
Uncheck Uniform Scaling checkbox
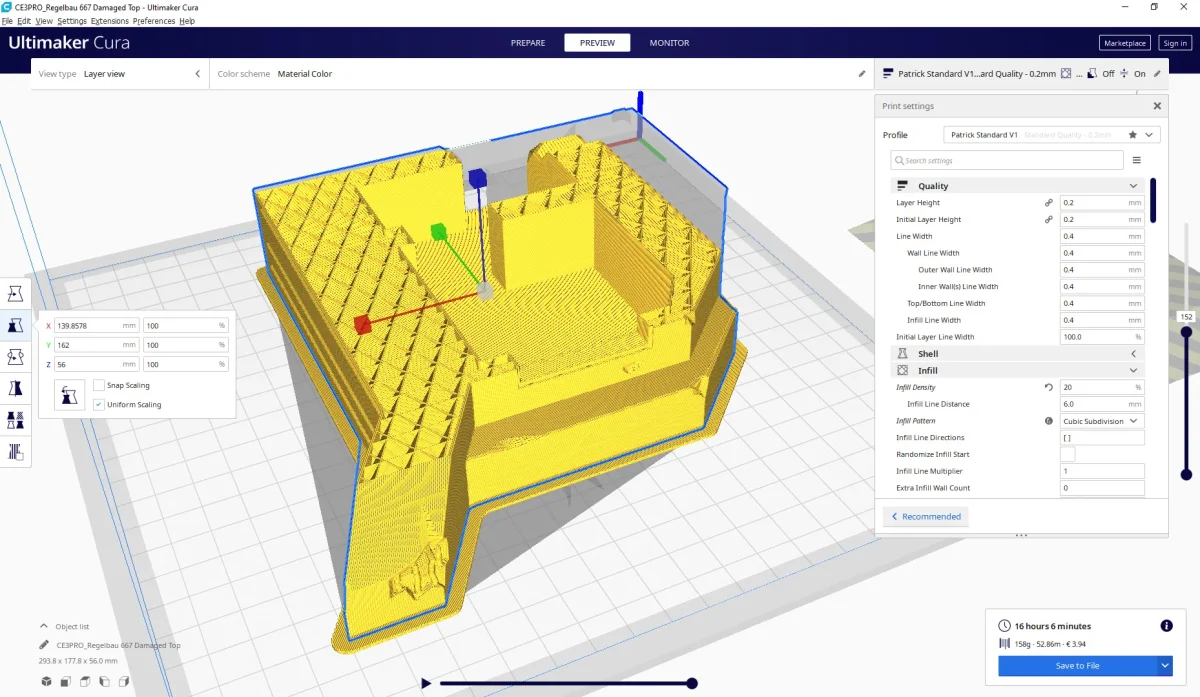[x=99, y=404]
